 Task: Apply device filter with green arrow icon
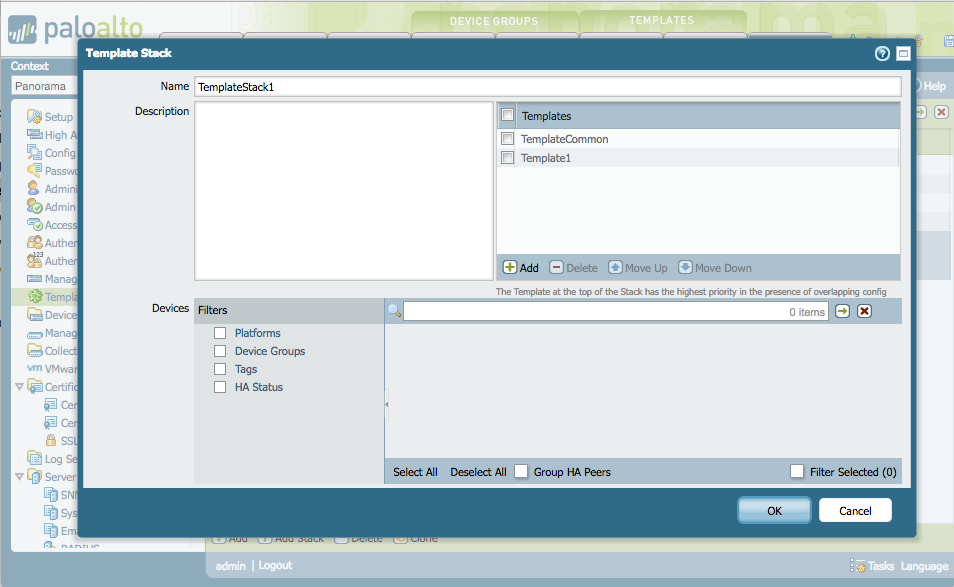click(x=842, y=311)
